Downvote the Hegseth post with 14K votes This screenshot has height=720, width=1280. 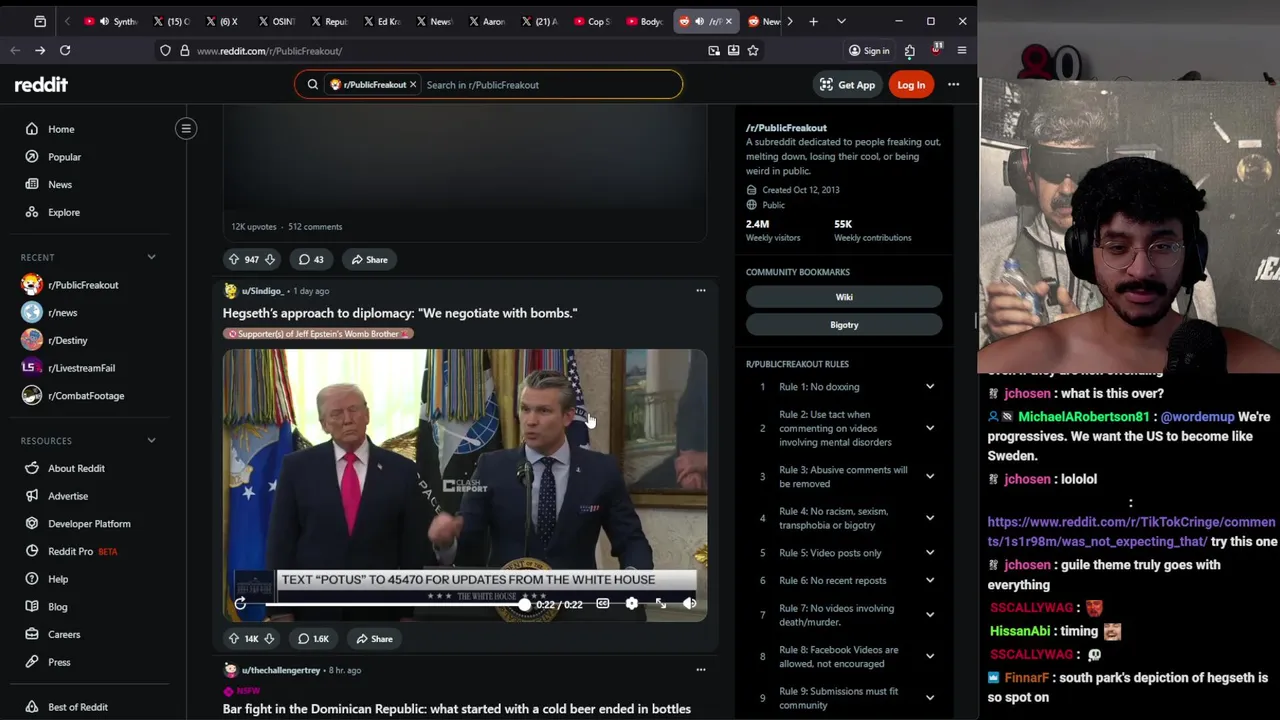point(269,638)
